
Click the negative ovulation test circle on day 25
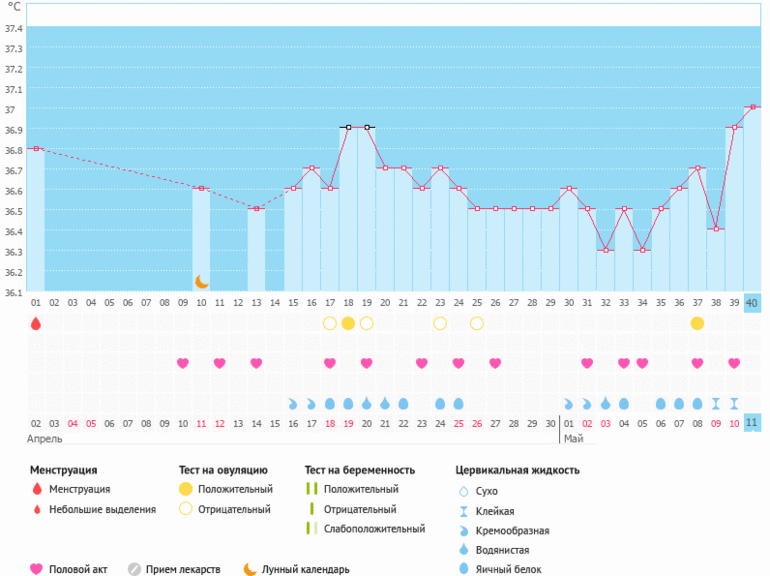coord(477,323)
